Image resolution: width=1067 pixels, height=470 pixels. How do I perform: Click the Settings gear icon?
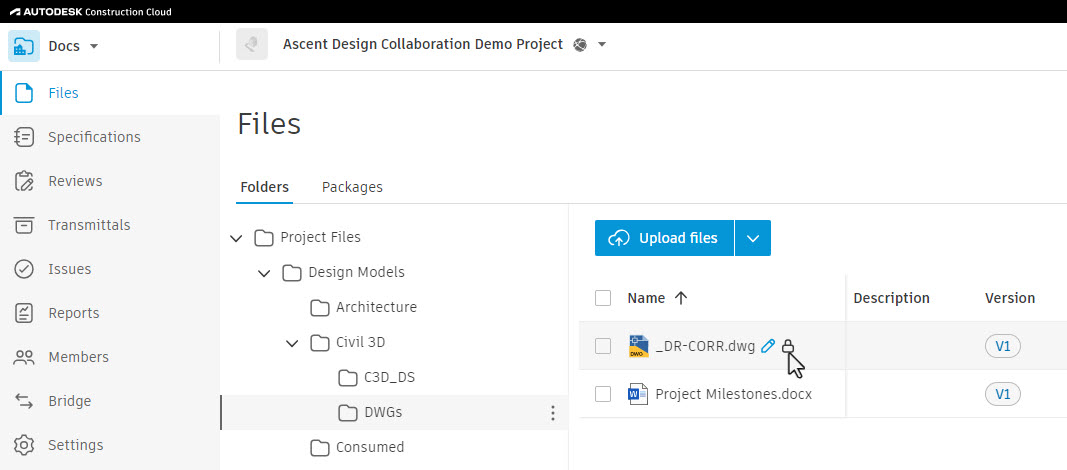click(24, 446)
